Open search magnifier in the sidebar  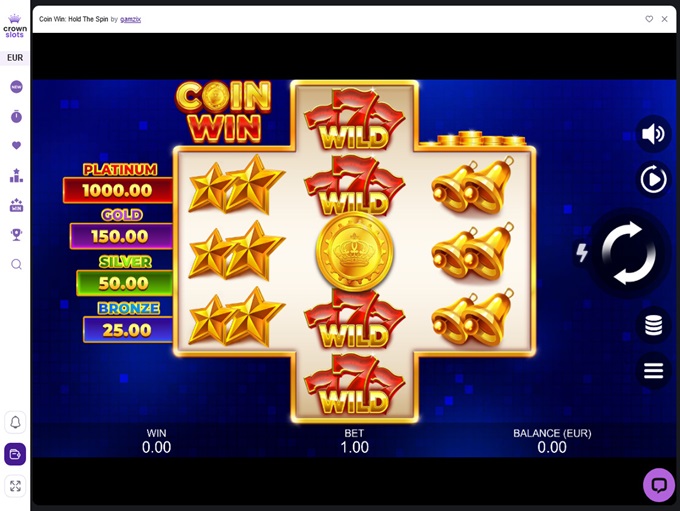point(16,264)
